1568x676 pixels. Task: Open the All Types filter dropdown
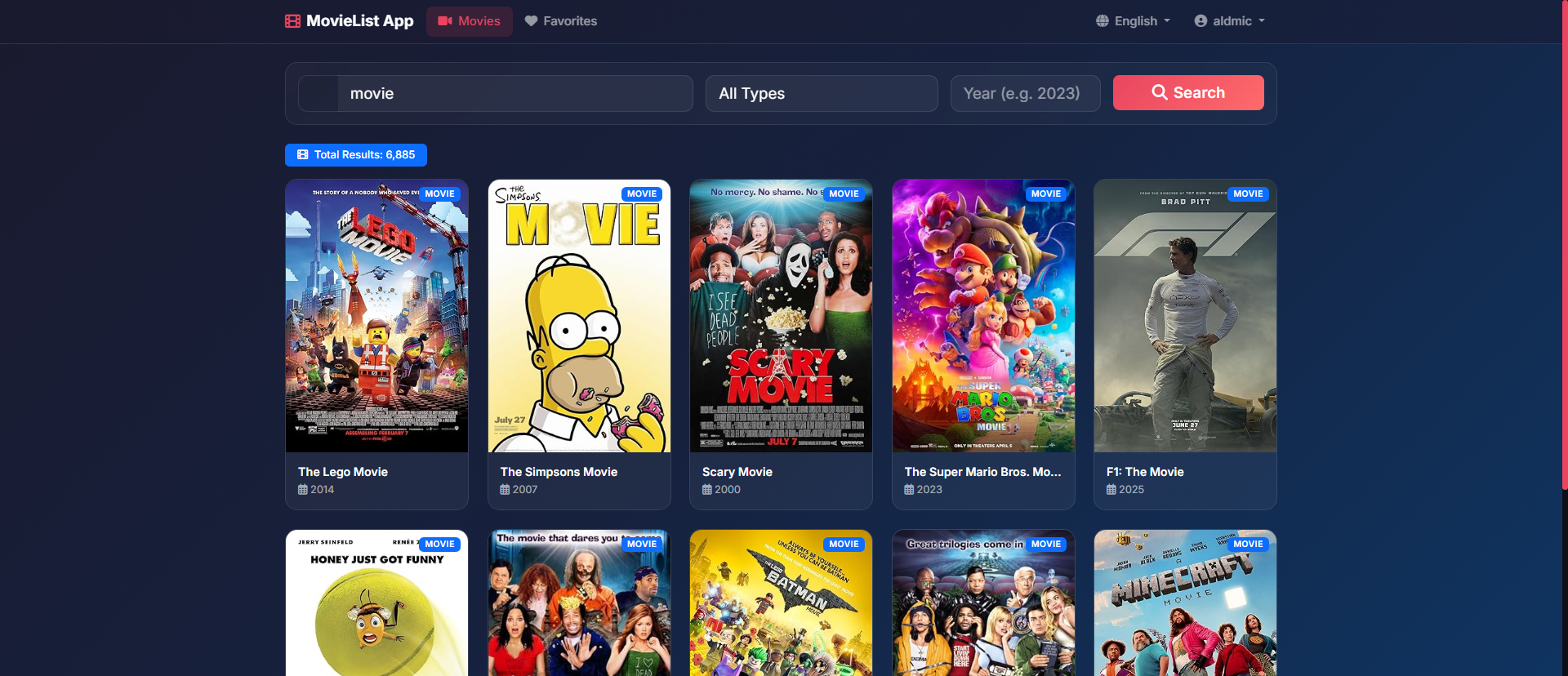[x=822, y=94]
